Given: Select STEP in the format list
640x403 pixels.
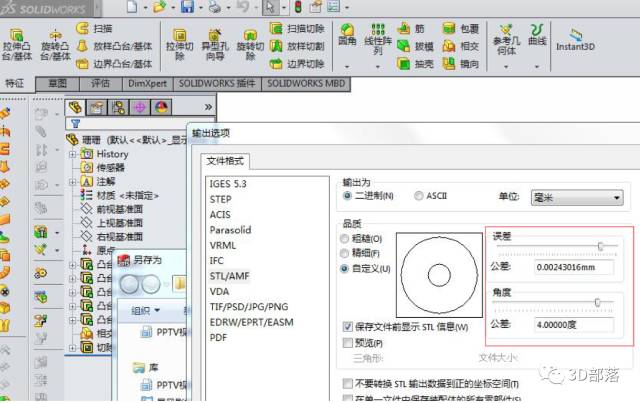Looking at the screenshot, I should [x=221, y=199].
